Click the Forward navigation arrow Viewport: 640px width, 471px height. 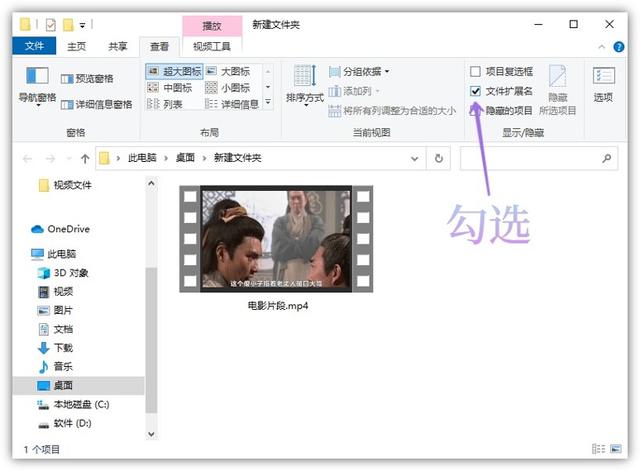(50, 158)
